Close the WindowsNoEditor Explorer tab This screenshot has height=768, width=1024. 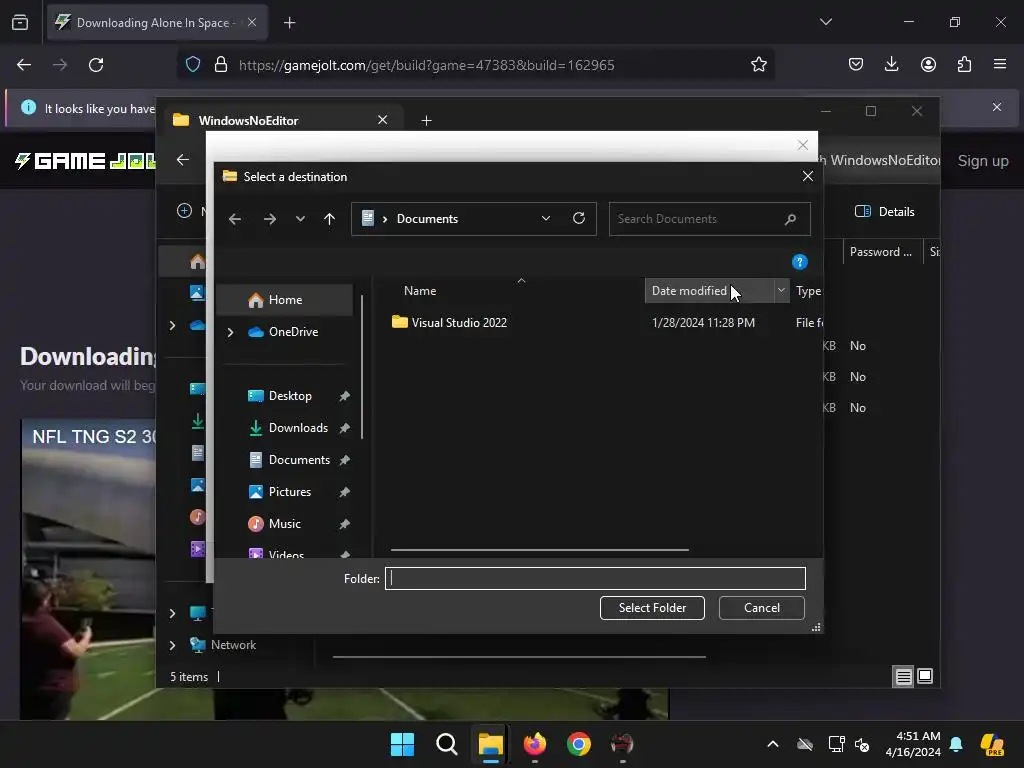click(383, 120)
